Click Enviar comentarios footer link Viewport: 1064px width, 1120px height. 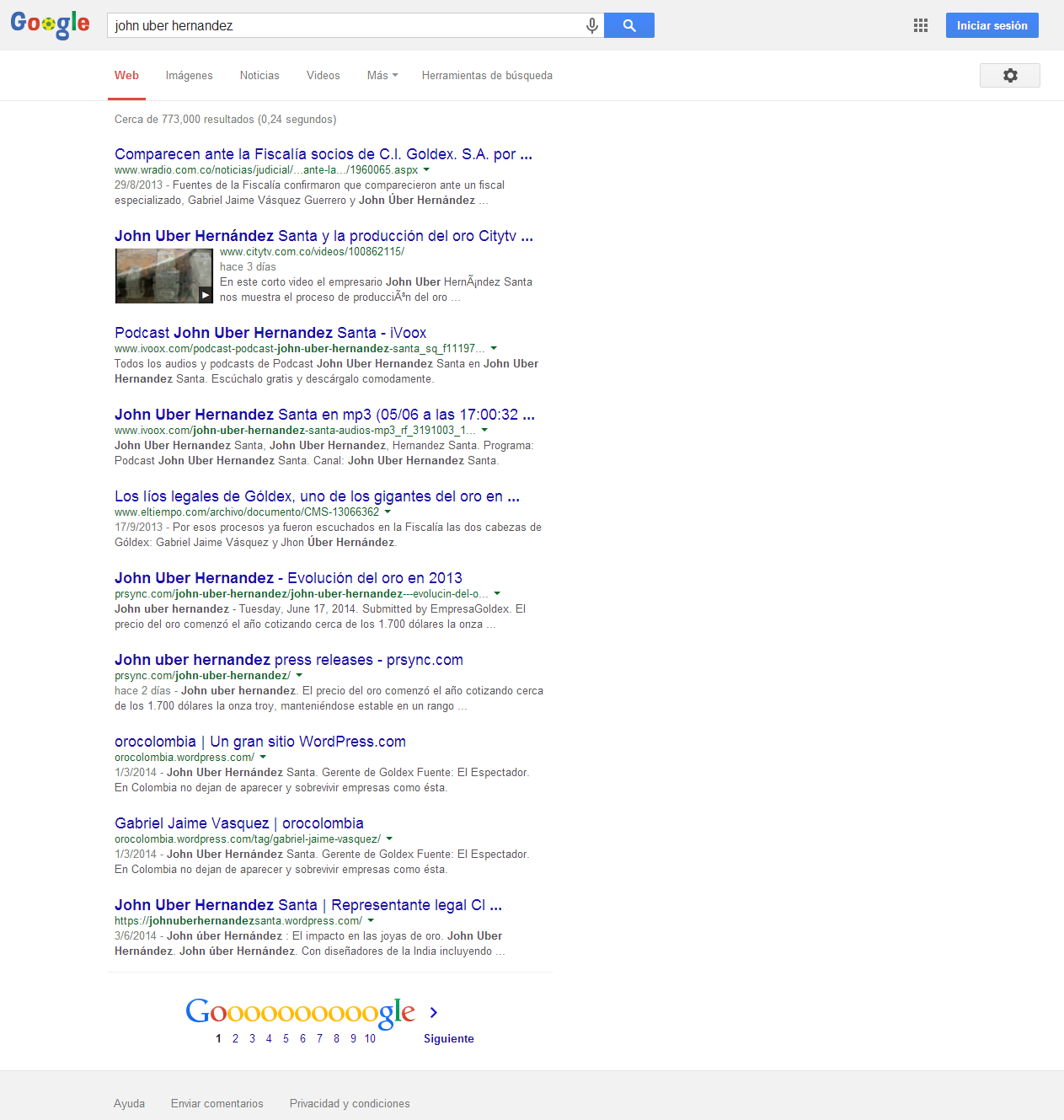click(217, 1103)
